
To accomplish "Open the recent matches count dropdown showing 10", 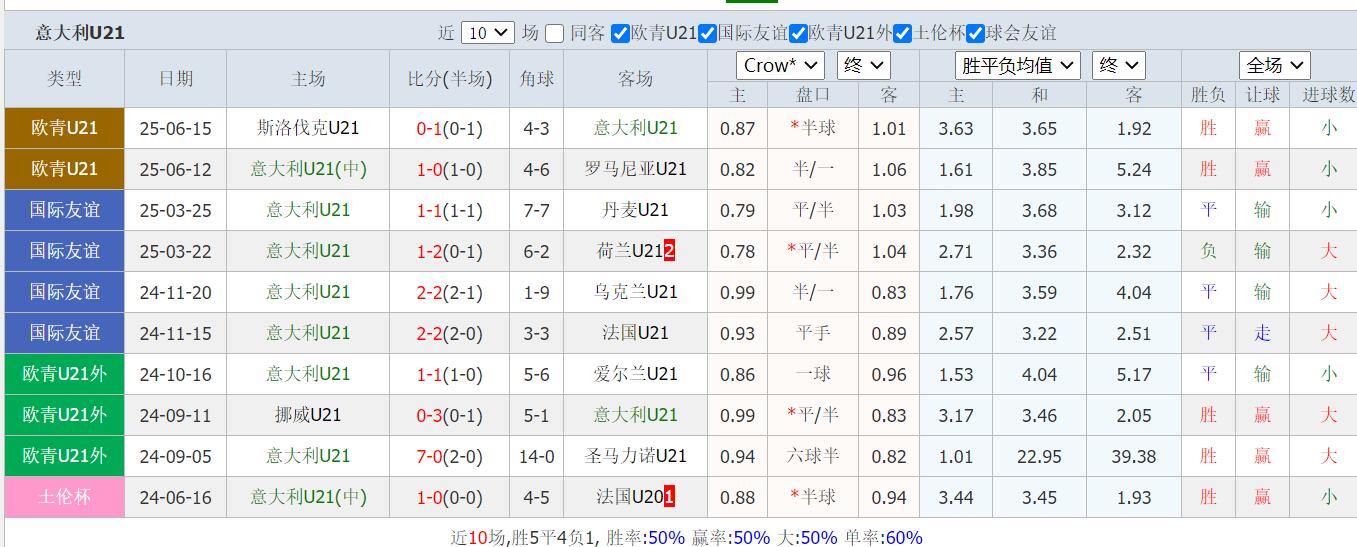I will click(487, 33).
